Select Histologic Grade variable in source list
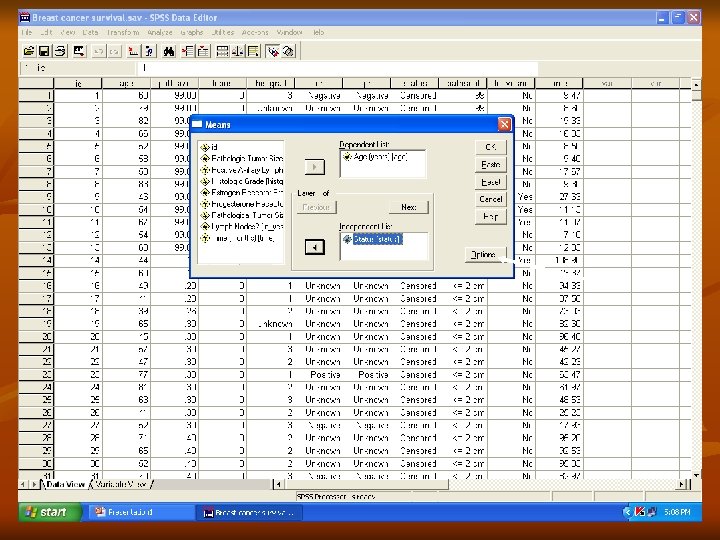 (242, 181)
